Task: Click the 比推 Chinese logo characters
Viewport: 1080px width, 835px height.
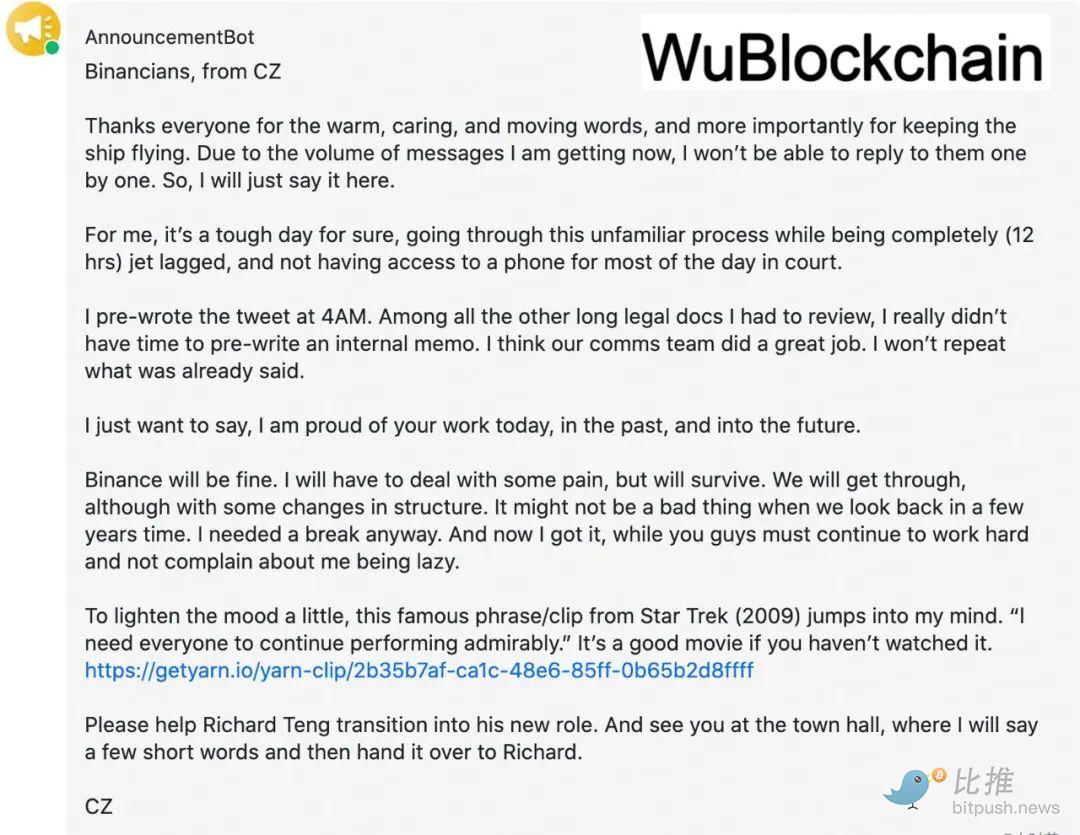Action: [983, 781]
